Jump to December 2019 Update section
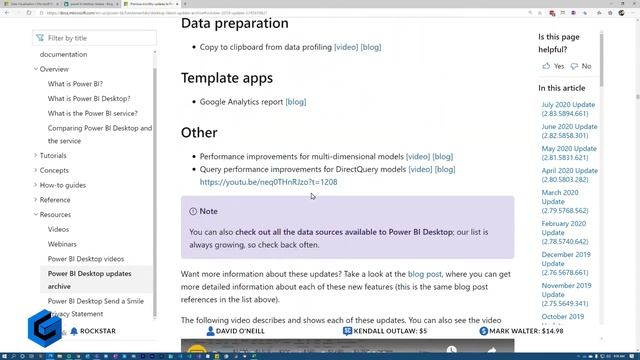Image resolution: width=640 pixels, height=360 pixels. (566, 263)
